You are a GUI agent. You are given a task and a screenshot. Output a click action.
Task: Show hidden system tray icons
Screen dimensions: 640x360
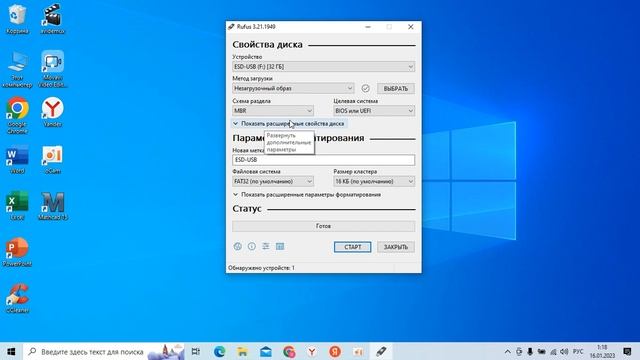pos(507,351)
